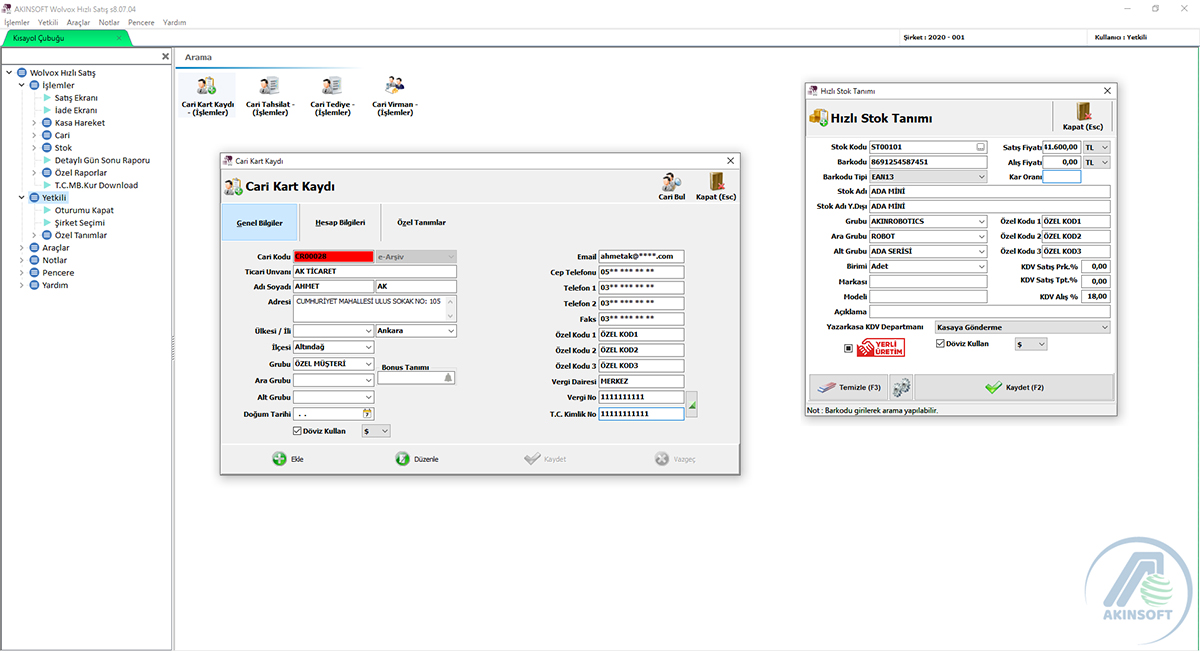This screenshot has height=653, width=1200.
Task: Open the Cari Kart Kaydı shortcut icon
Action: [207, 88]
